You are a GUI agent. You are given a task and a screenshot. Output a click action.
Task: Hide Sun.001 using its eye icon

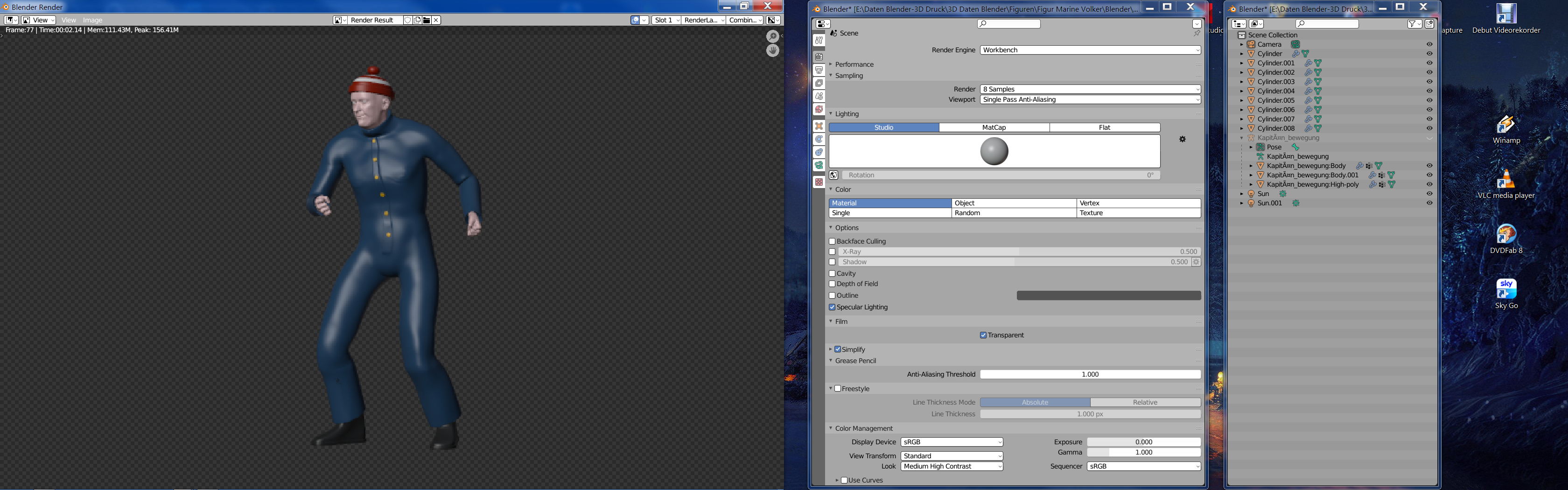tap(1429, 203)
